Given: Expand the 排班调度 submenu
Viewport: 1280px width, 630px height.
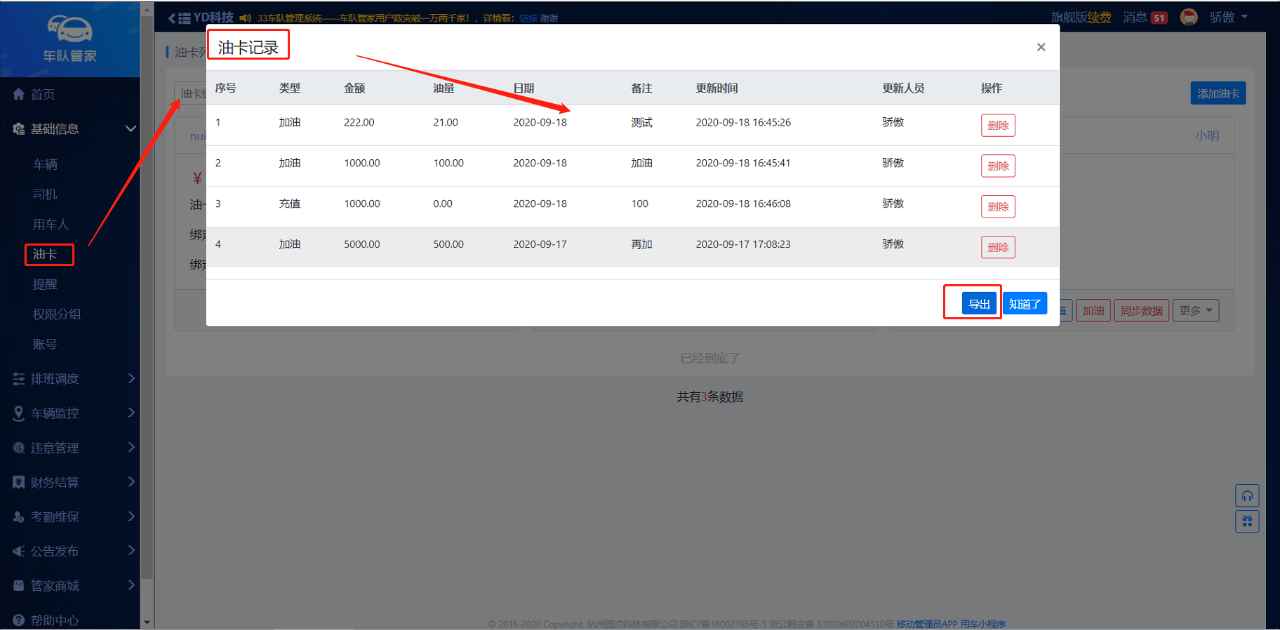Looking at the screenshot, I should [131, 379].
